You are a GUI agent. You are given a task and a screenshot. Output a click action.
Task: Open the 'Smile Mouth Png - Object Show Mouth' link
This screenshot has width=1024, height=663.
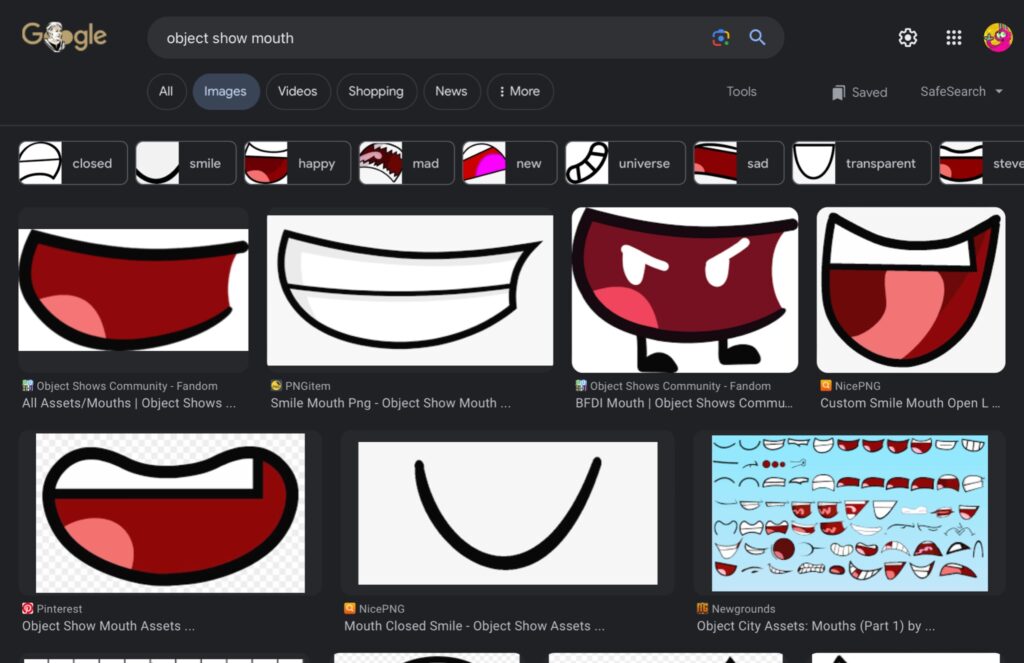point(391,403)
